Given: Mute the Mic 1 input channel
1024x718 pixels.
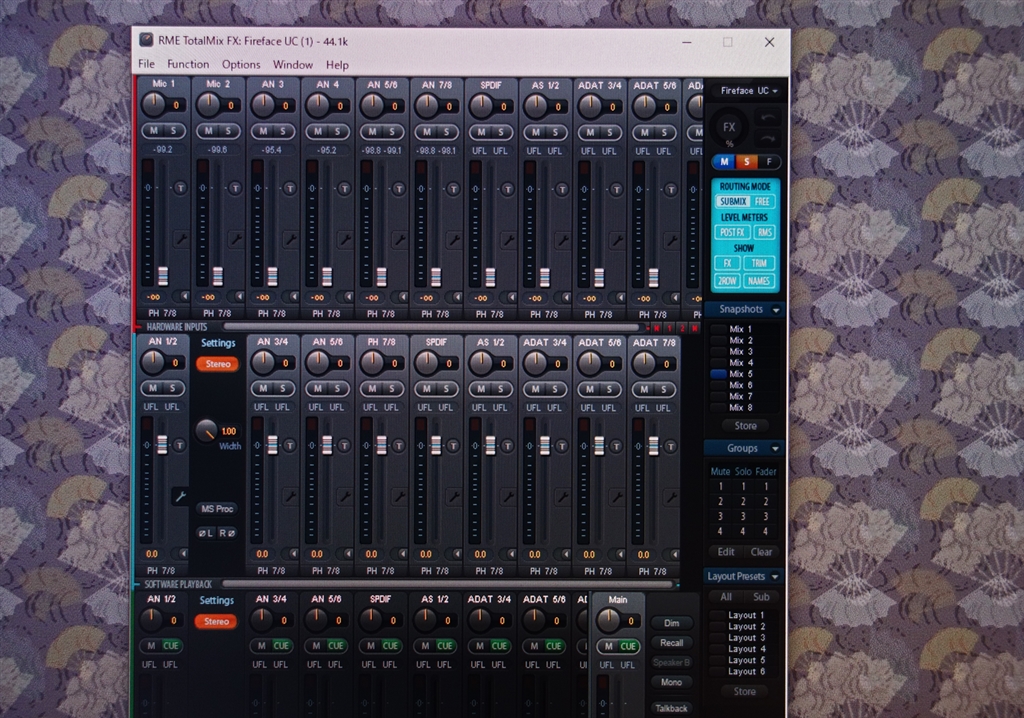Looking at the screenshot, I should [x=154, y=131].
